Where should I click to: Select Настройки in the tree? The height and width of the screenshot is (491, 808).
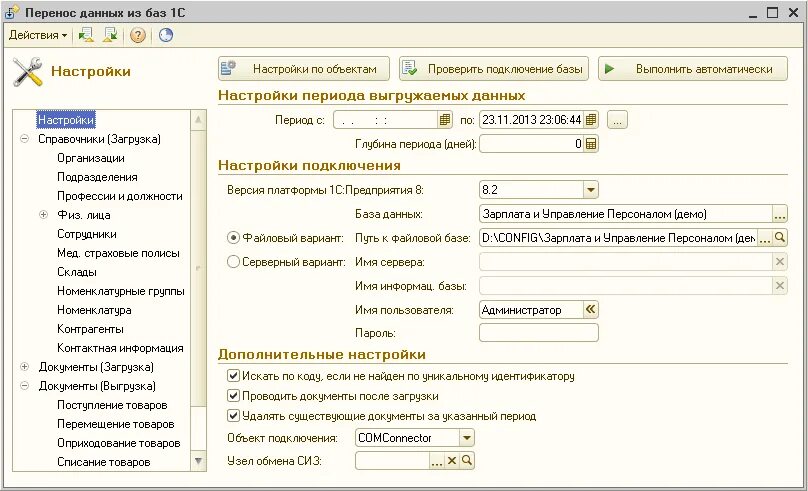pos(66,120)
